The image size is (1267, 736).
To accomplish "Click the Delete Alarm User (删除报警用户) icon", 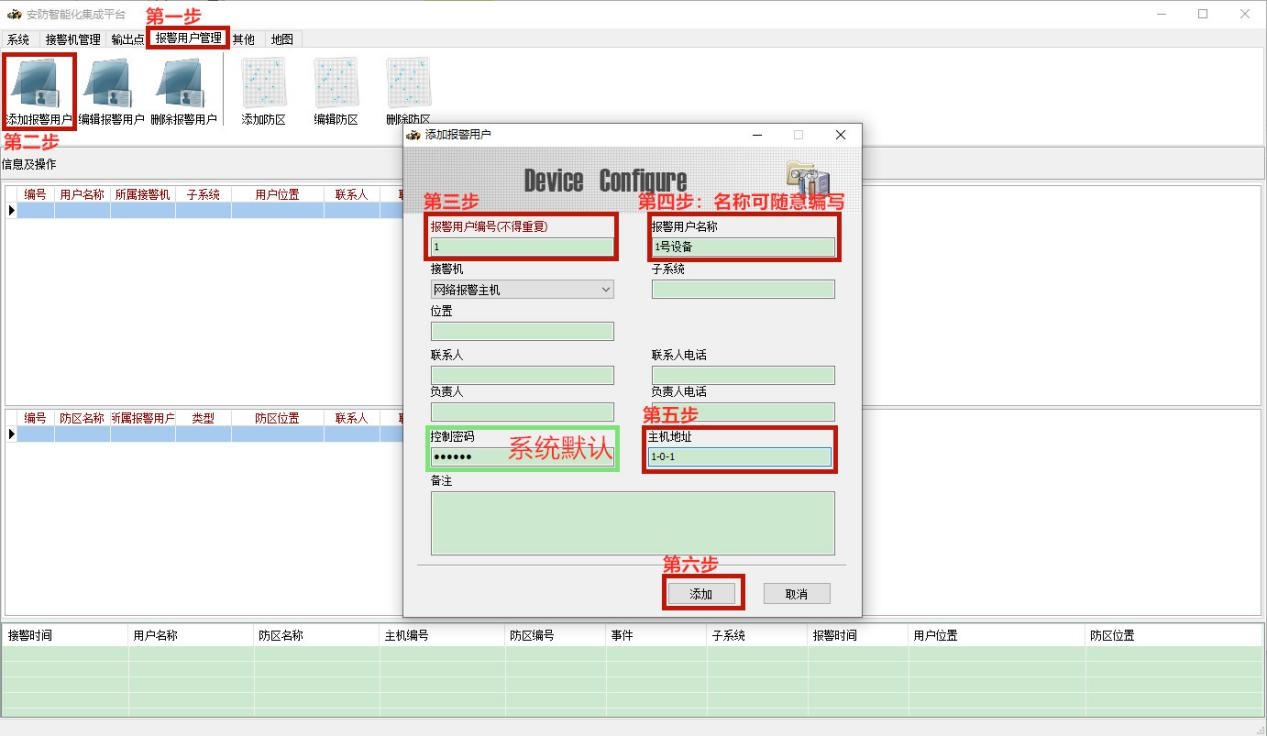I will point(183,87).
